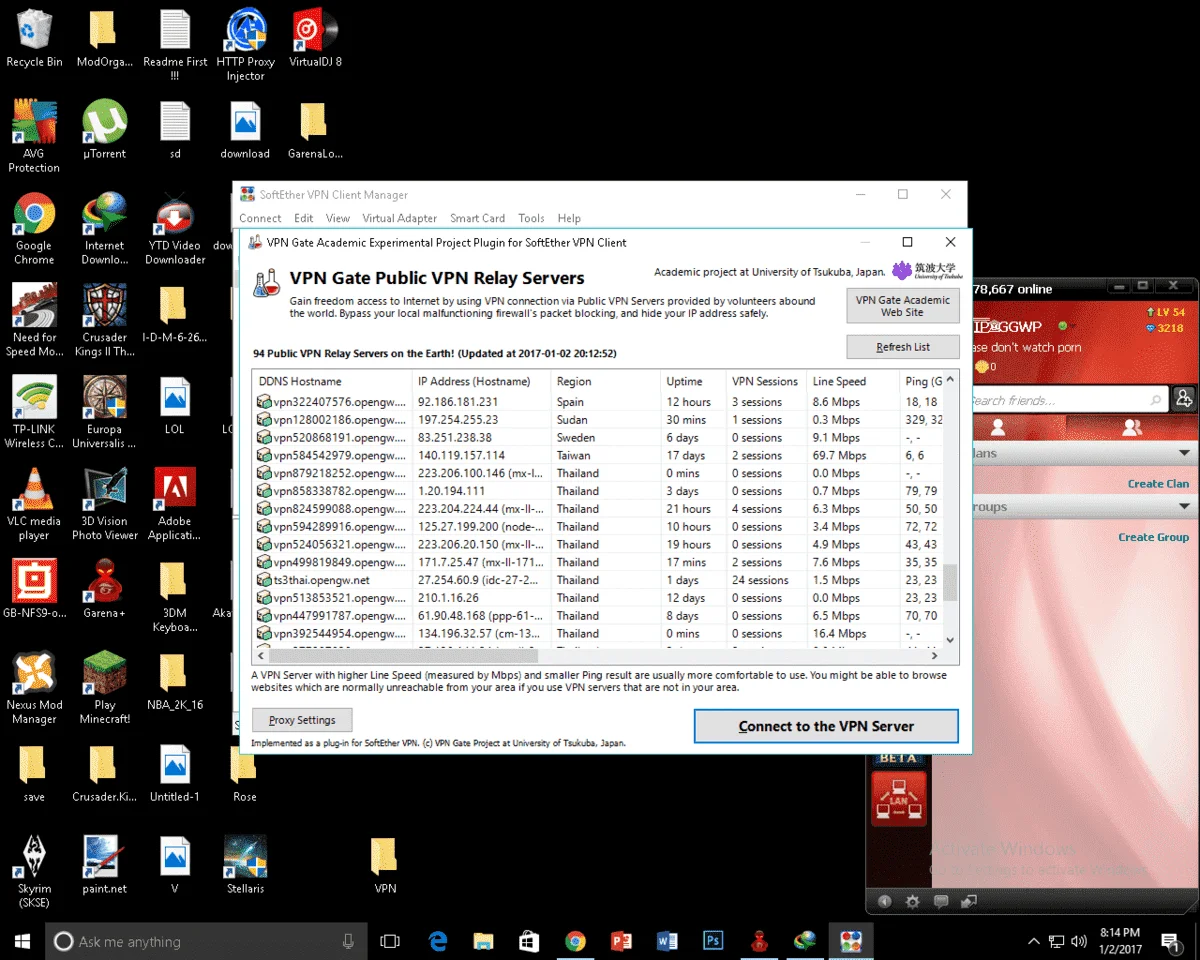Select the TP-LINK Wireless desktop icon
1200x960 pixels.
[34, 412]
